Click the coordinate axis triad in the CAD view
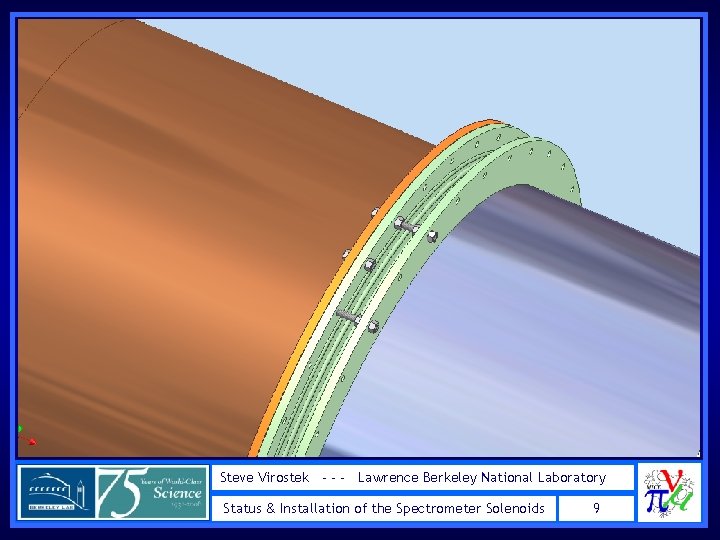720x540 pixels. click(x=27, y=436)
